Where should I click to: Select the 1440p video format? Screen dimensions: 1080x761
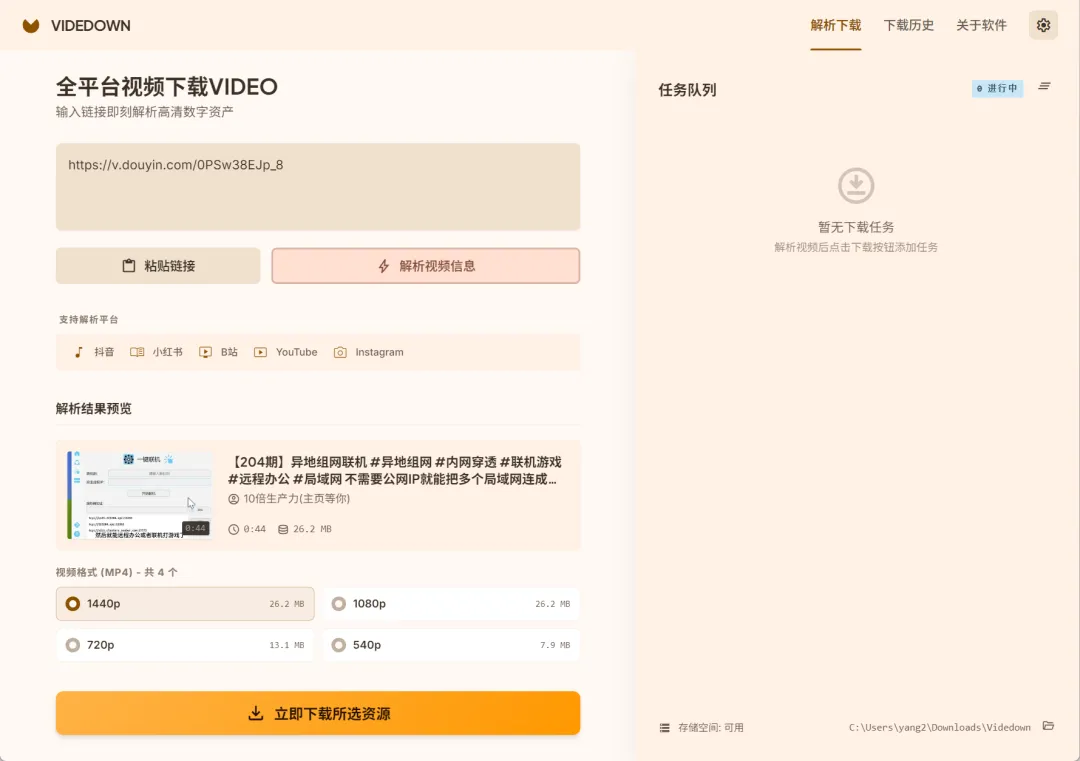[185, 604]
